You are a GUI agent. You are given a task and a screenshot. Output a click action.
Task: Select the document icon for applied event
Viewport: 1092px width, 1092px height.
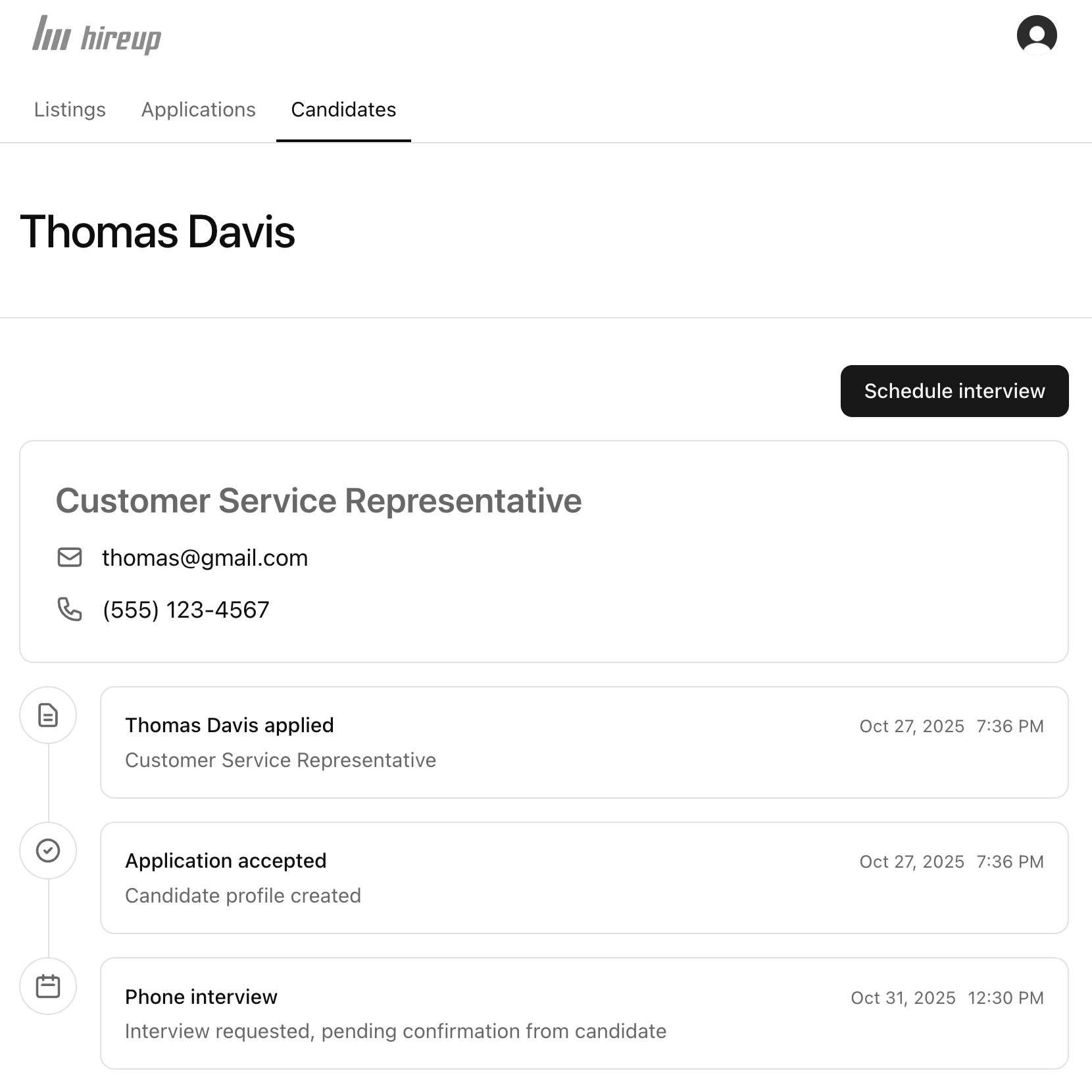click(x=48, y=715)
